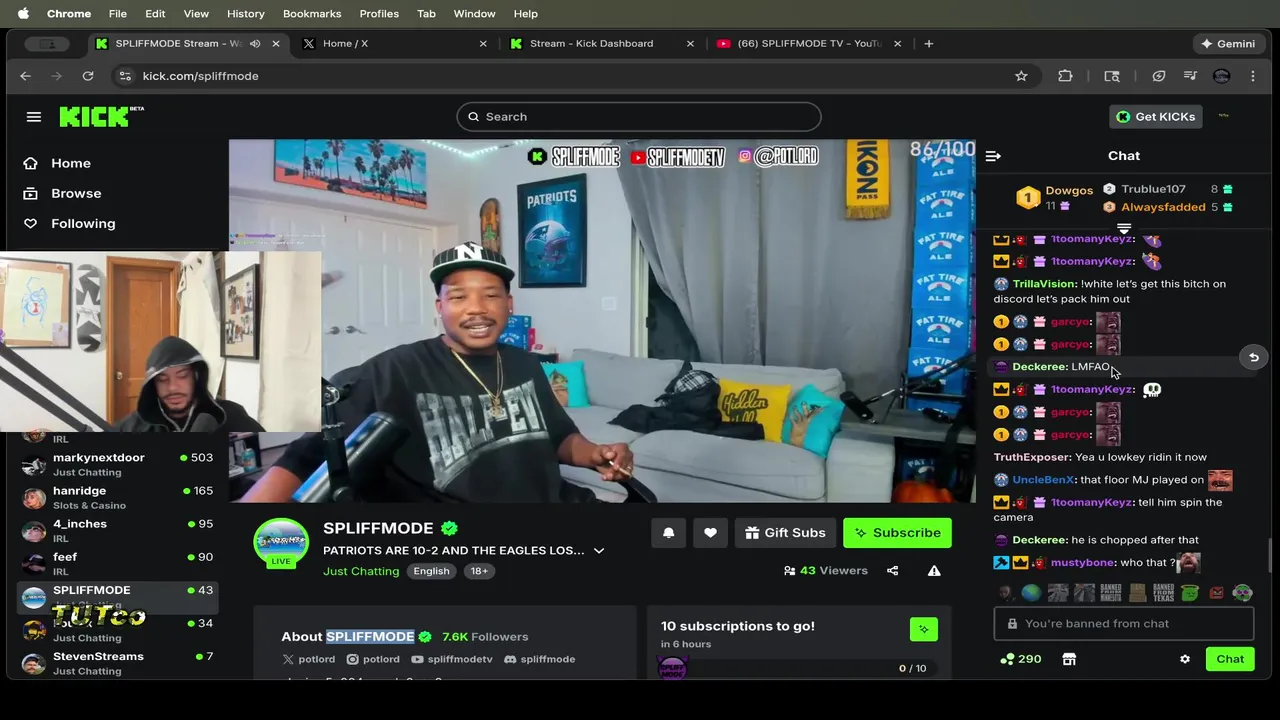Pick the globe emote in quick emotes

click(1031, 593)
